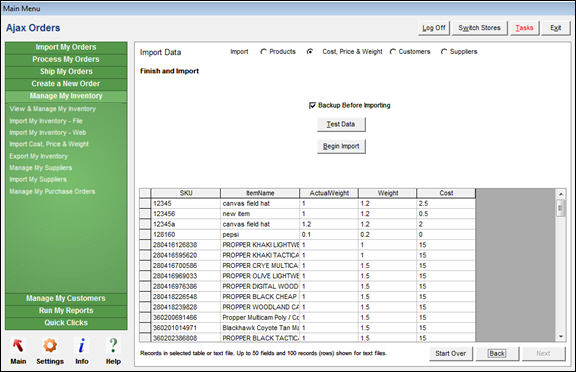The height and width of the screenshot is (372, 576).
Task: Click the SKU column header
Action: click(186, 193)
